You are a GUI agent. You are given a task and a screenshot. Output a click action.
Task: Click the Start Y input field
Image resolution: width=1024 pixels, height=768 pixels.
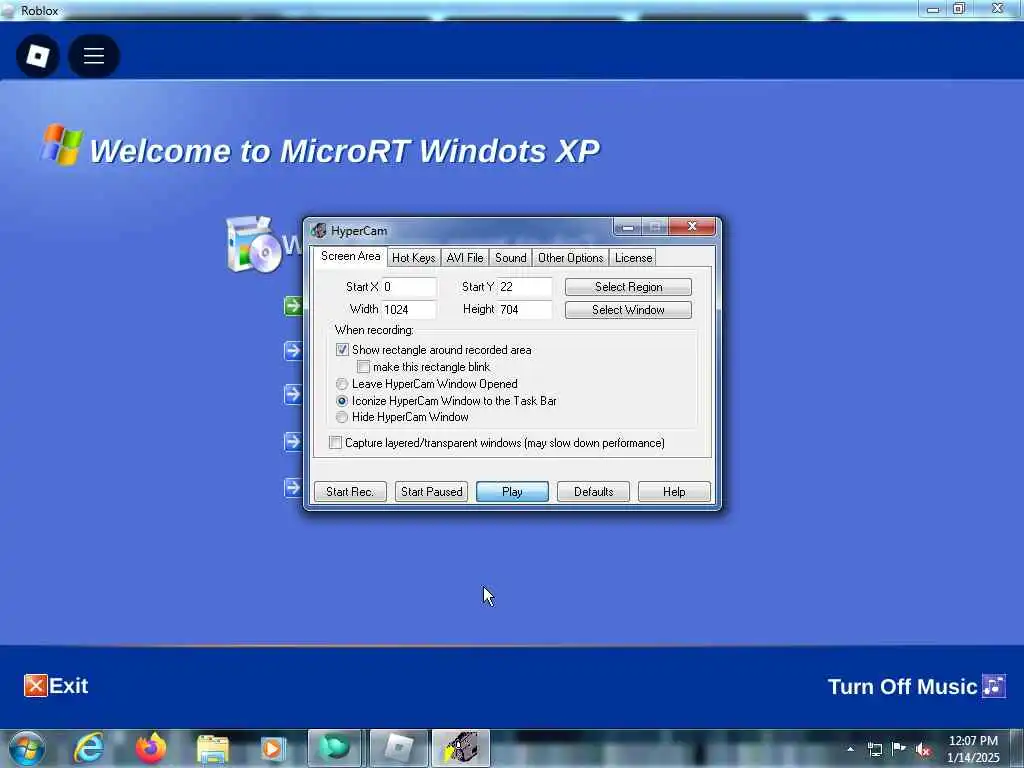[x=525, y=287]
